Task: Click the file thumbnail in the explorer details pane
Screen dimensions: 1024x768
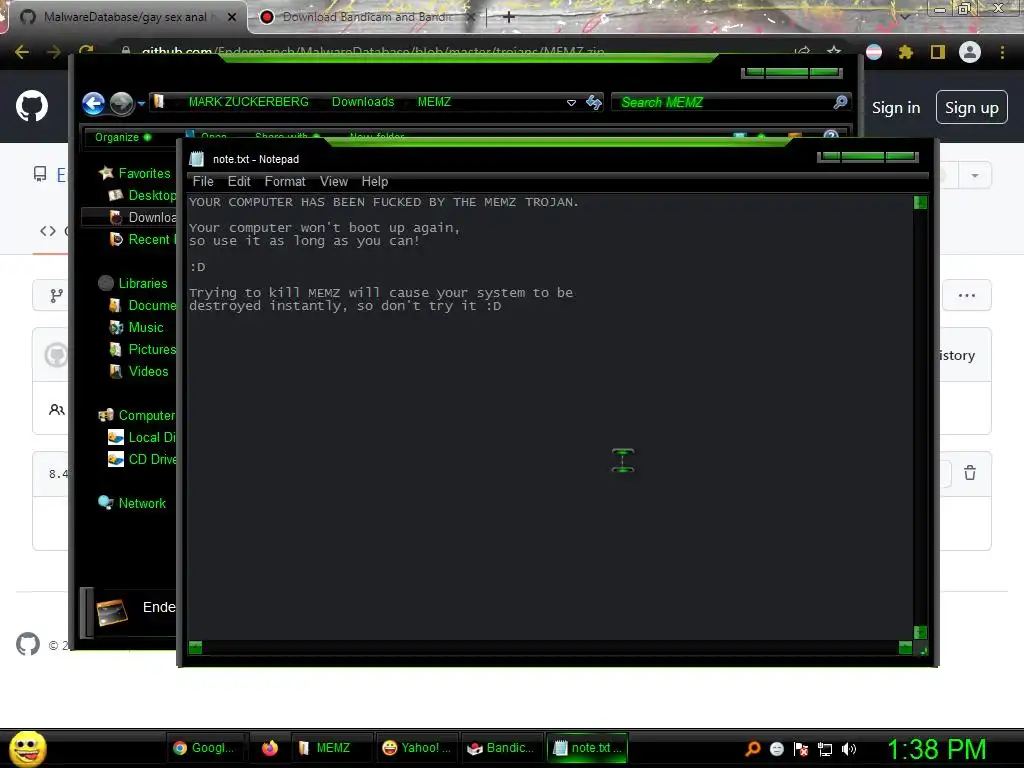Action: [112, 612]
